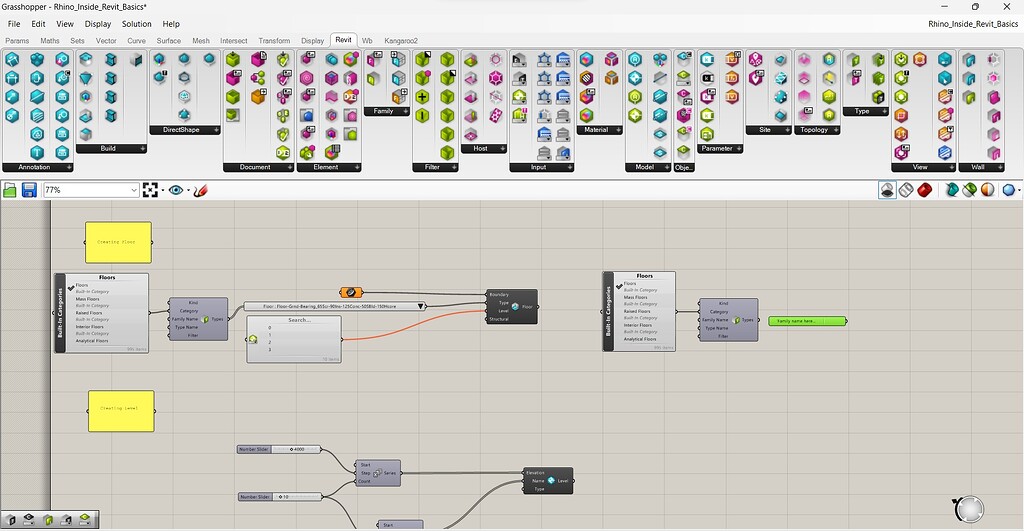Click last icon in bottom-left markov widget

85,520
